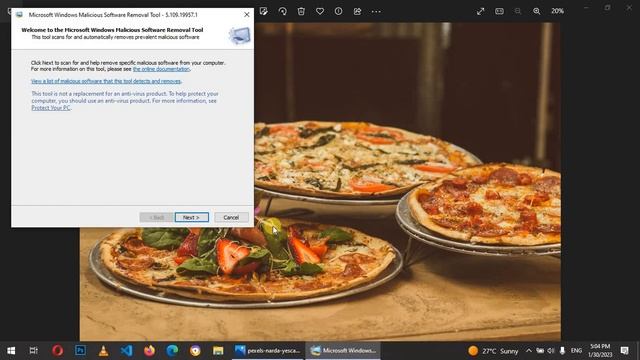This screenshot has height=360, width=640.
Task: Open the notifications action center icon
Action: click(624, 351)
